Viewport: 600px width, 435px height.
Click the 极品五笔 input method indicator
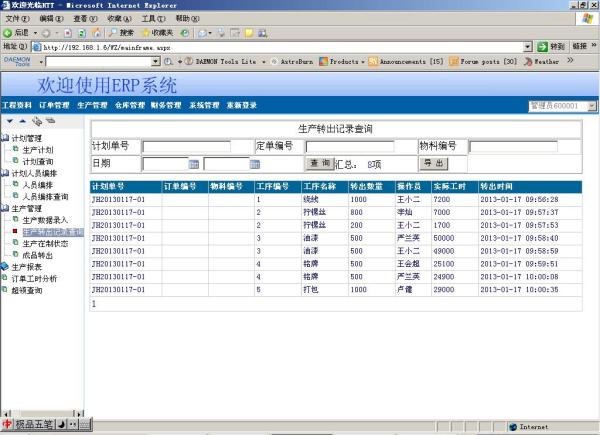coord(32,426)
